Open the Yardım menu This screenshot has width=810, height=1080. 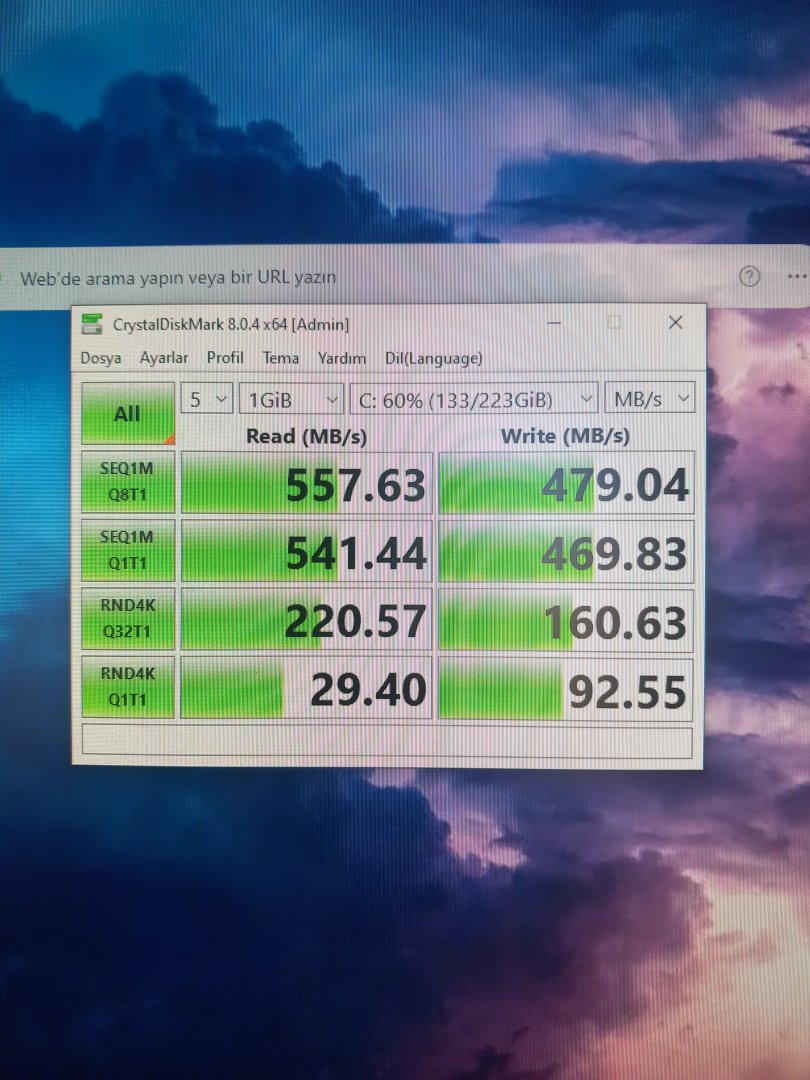[342, 358]
